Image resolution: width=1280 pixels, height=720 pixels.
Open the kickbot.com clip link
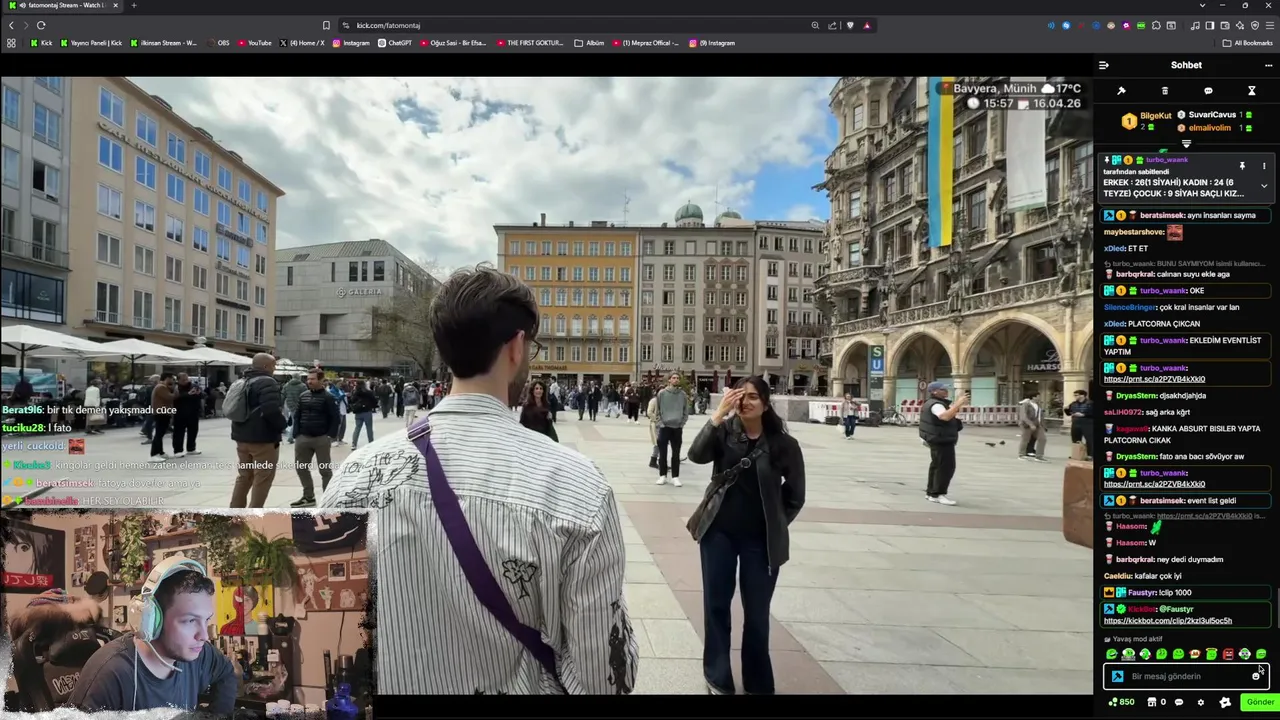point(1168,621)
